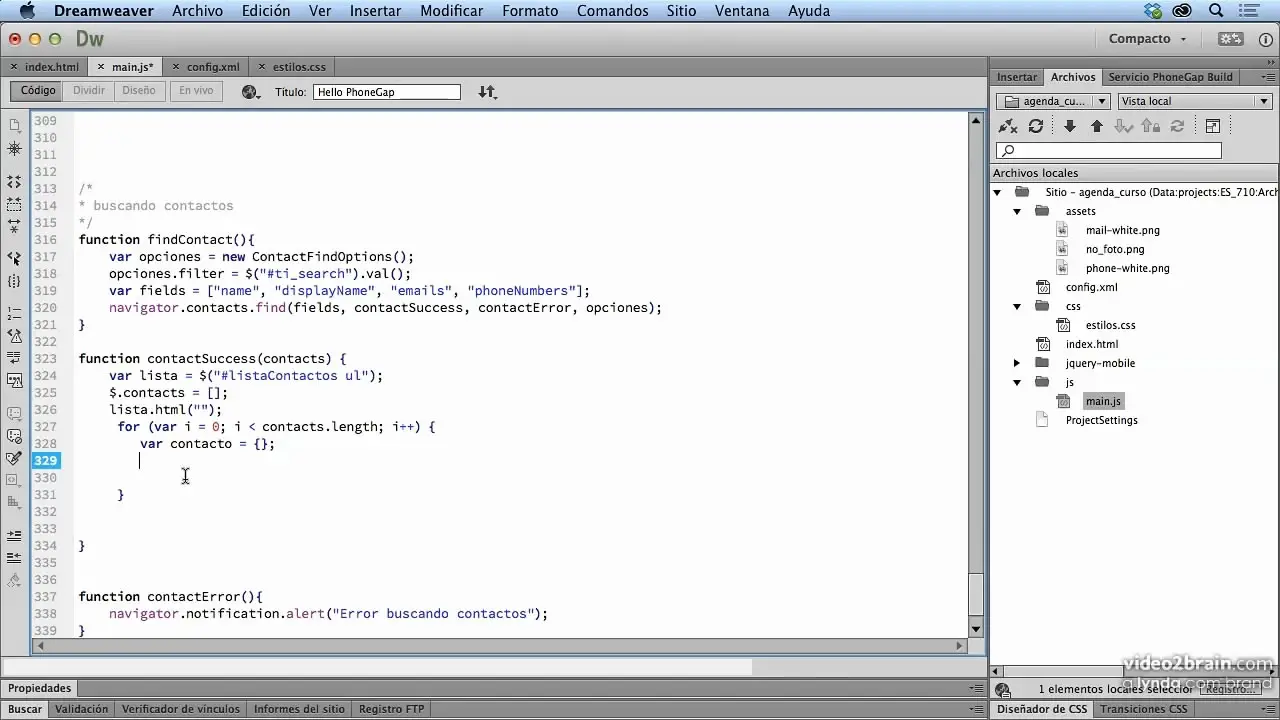This screenshot has width=1280, height=720.
Task: Open the Comandos menu
Action: [x=613, y=11]
